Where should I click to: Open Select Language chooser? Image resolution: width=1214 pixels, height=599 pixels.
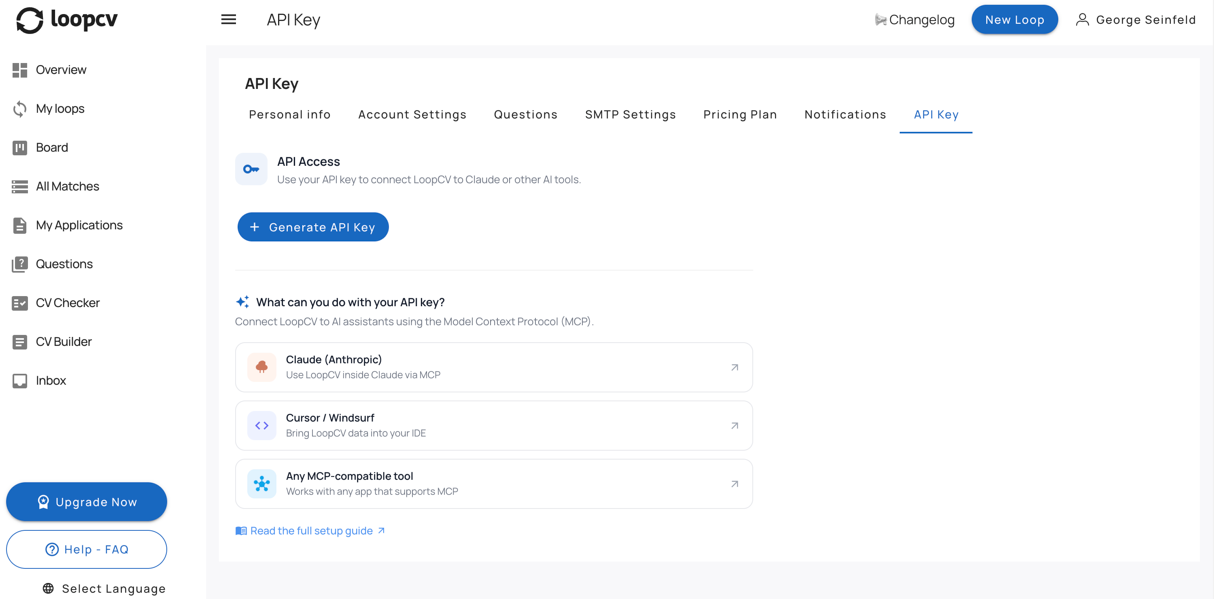pyautogui.click(x=104, y=589)
